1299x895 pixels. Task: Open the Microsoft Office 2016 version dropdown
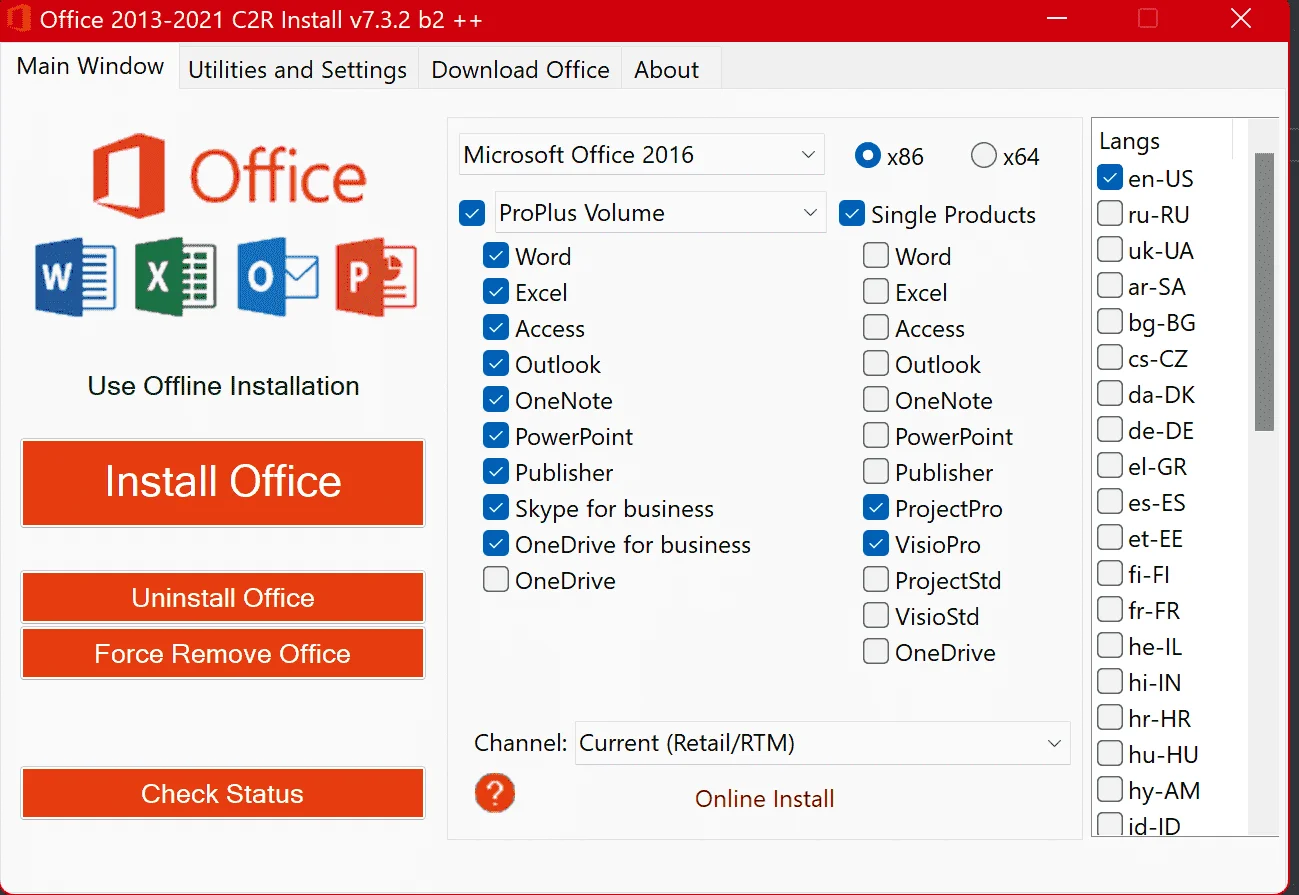642,155
